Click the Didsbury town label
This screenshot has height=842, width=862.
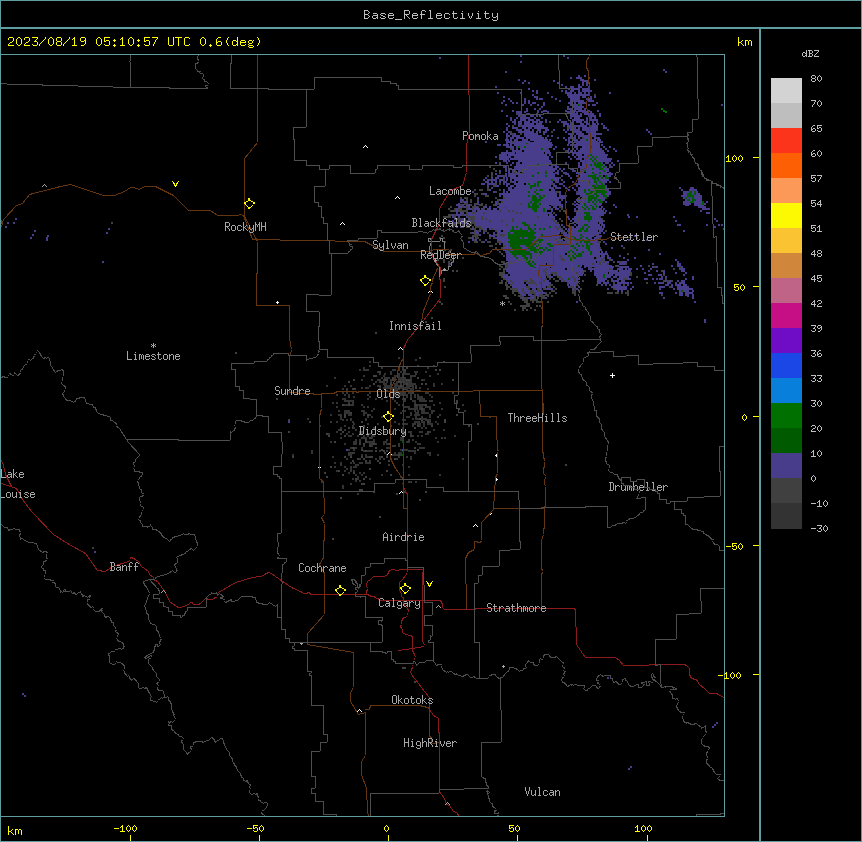point(383,431)
